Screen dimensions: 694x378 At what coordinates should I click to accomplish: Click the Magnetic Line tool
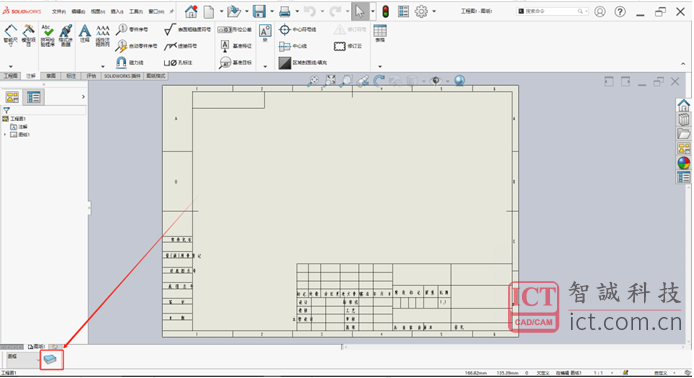coord(130,62)
